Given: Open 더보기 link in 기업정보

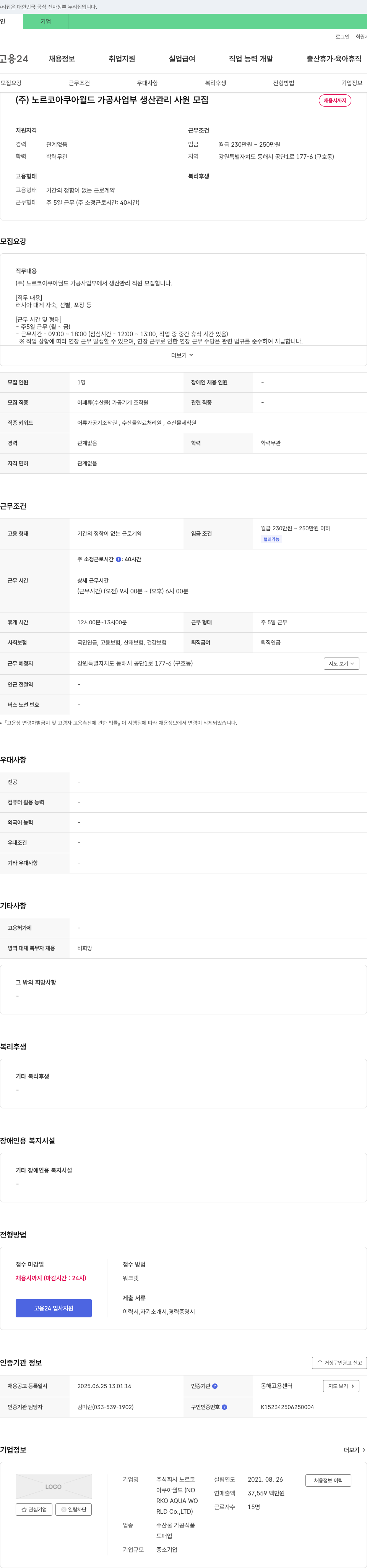Looking at the screenshot, I should coord(354,1450).
